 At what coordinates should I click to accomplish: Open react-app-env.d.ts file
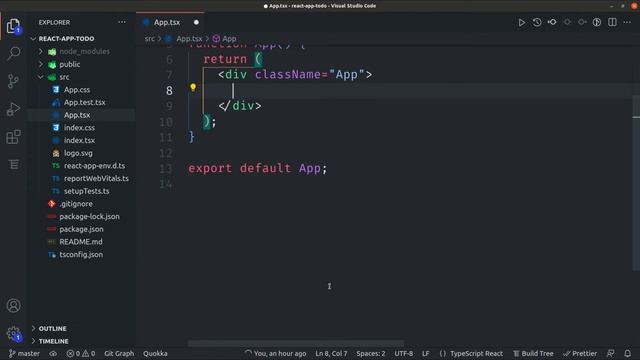click(94, 166)
